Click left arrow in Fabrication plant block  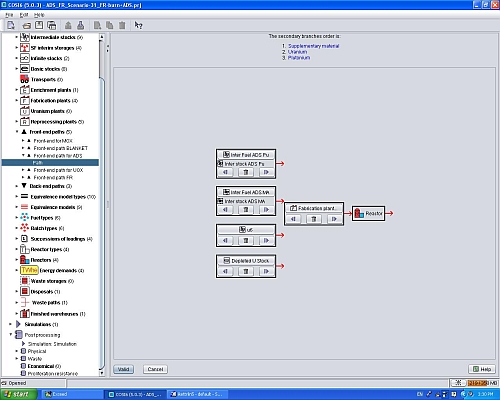pyautogui.click(x=293, y=219)
